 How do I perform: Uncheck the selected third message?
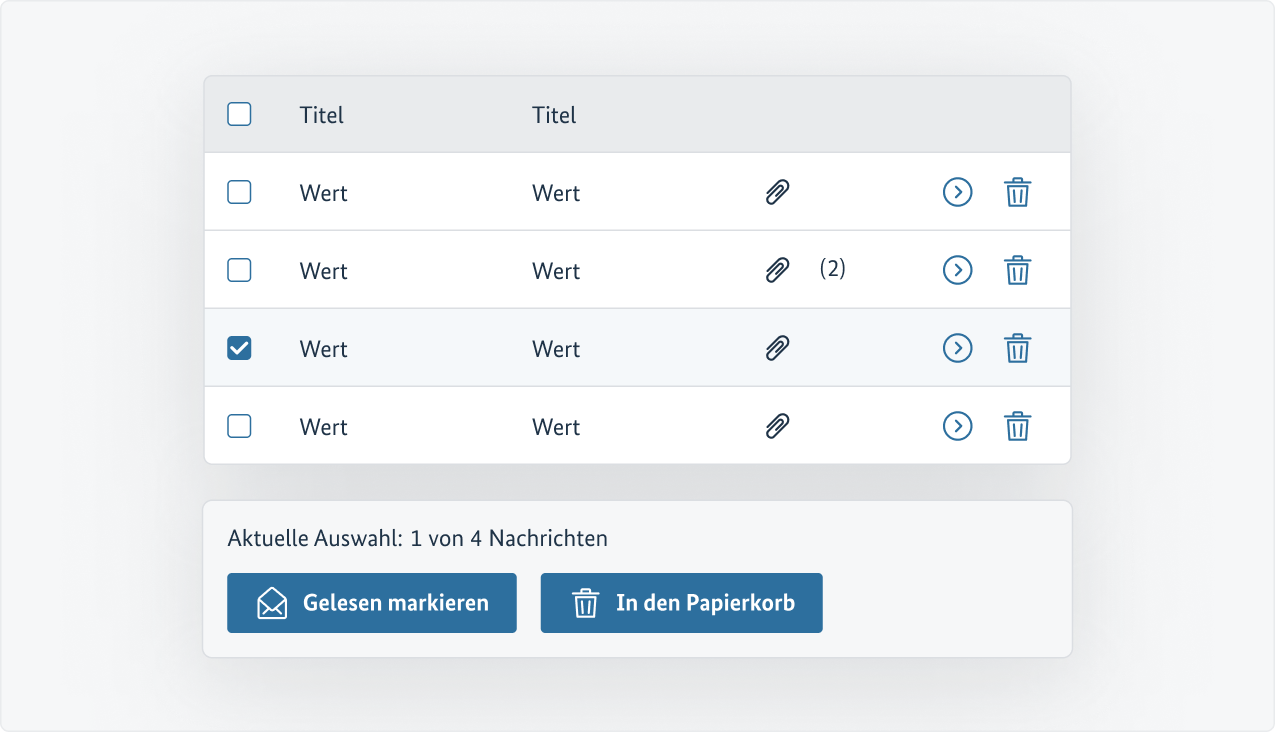pyautogui.click(x=239, y=347)
